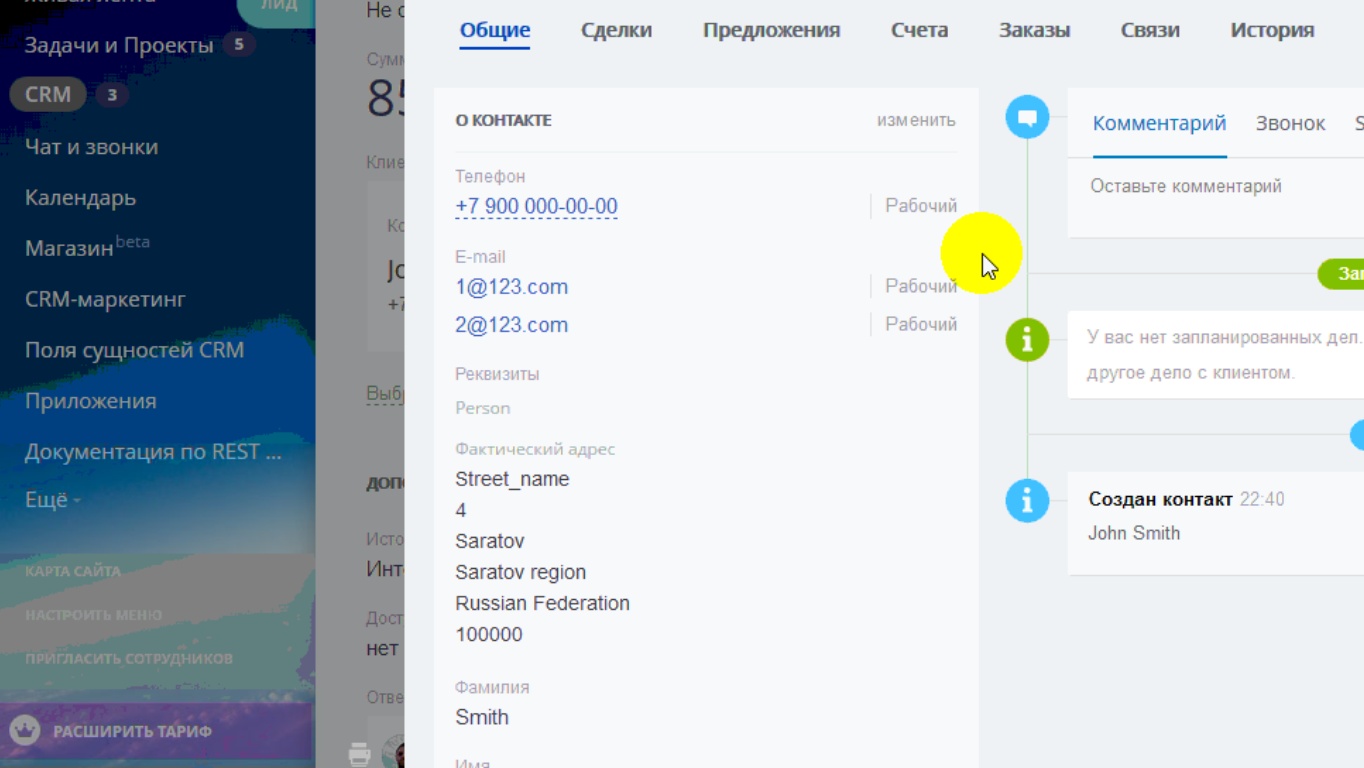Click the green info icon for planned activities
Screen dimensions: 1364x768
(x=1027, y=340)
